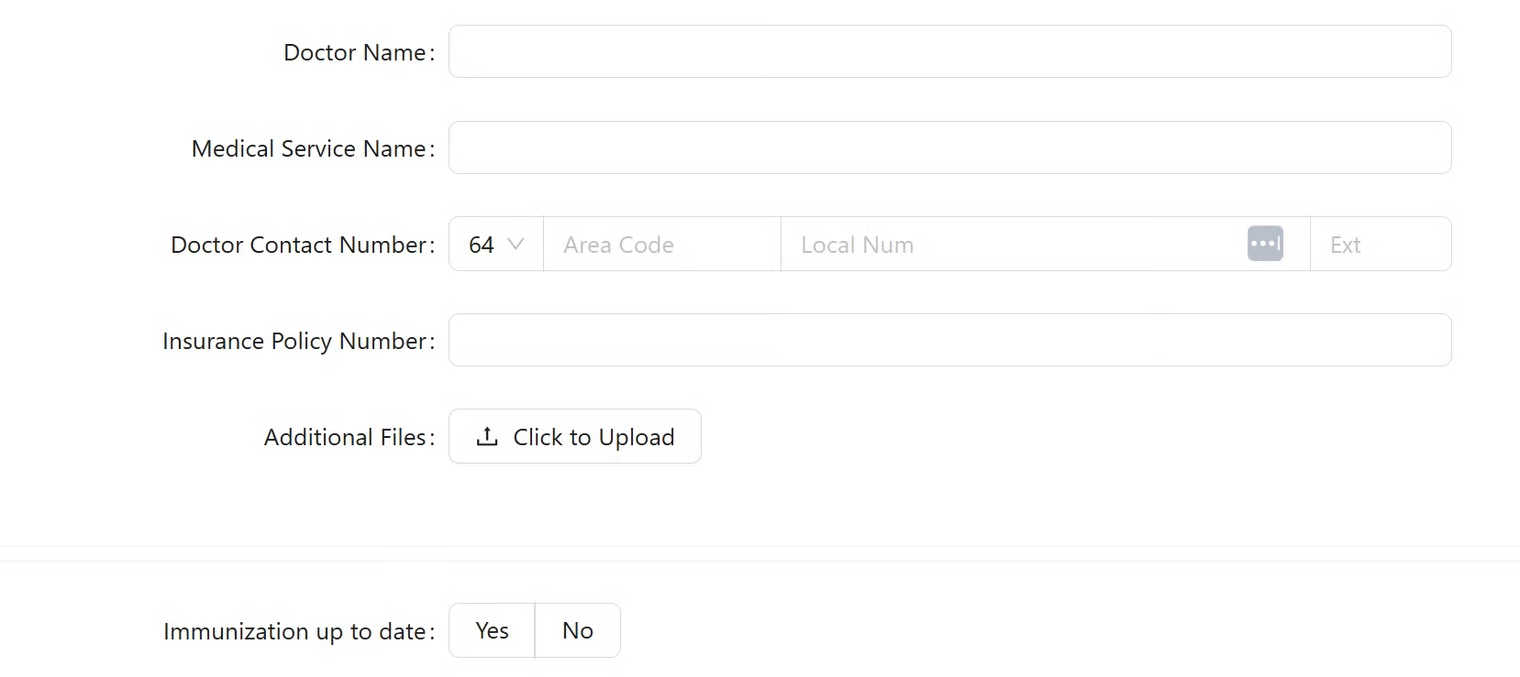Click the Ext extension field

[1379, 245]
